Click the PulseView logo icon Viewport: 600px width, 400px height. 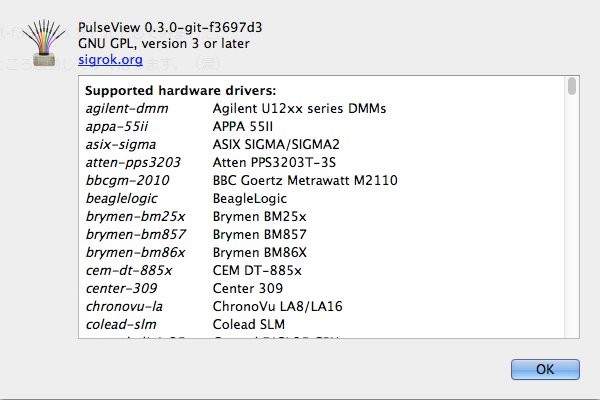click(42, 41)
